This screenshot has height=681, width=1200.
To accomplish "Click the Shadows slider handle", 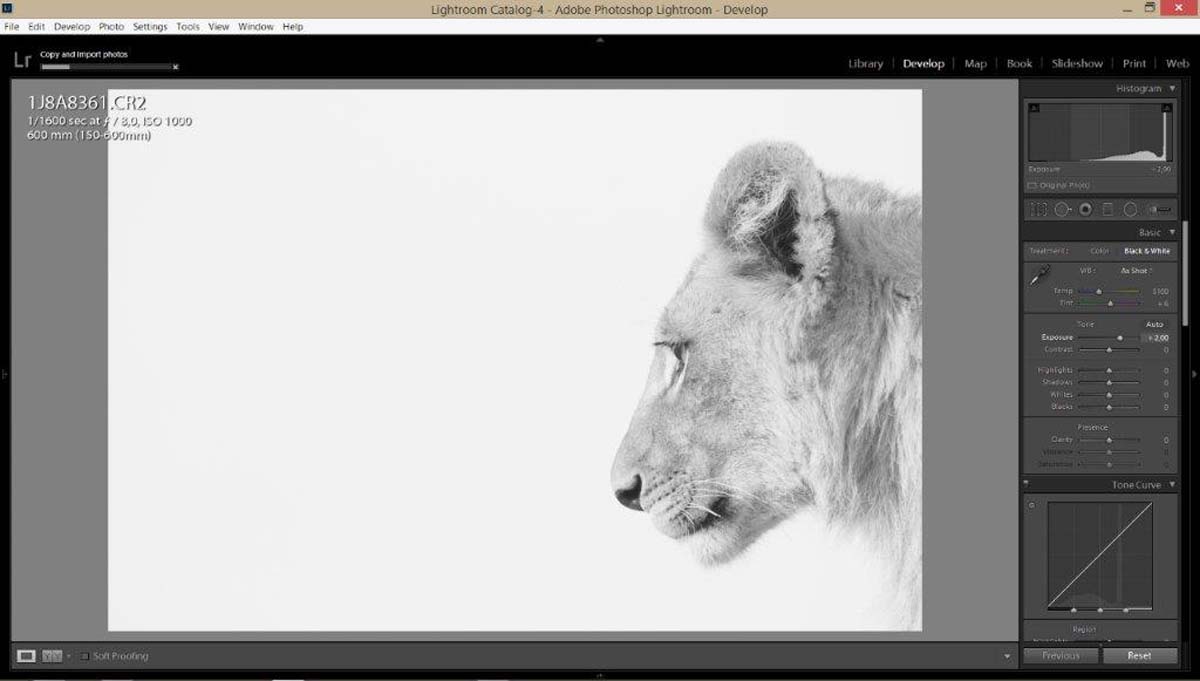I will click(1109, 383).
